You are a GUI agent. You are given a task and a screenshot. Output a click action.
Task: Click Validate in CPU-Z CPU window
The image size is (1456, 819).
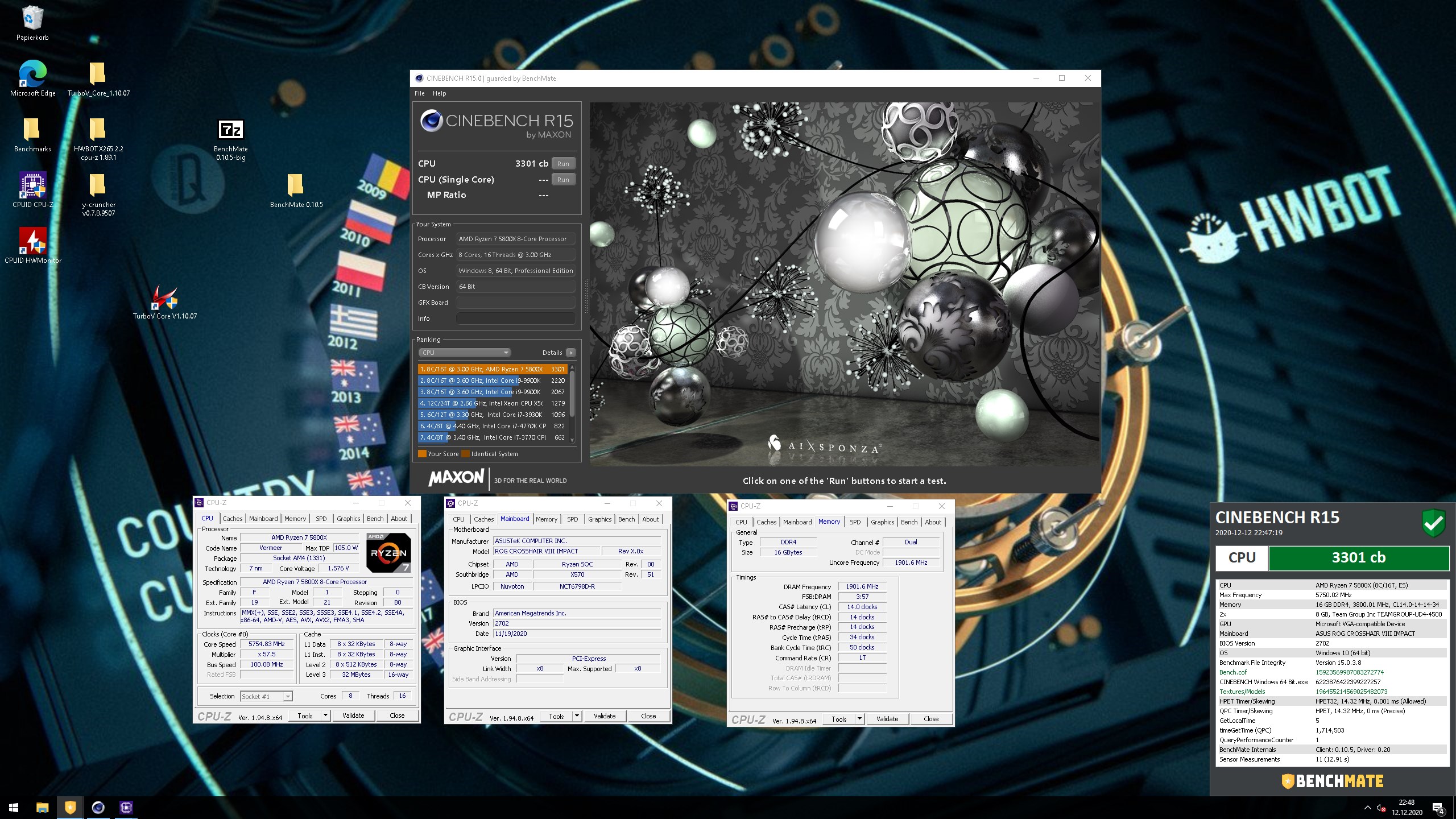(353, 715)
